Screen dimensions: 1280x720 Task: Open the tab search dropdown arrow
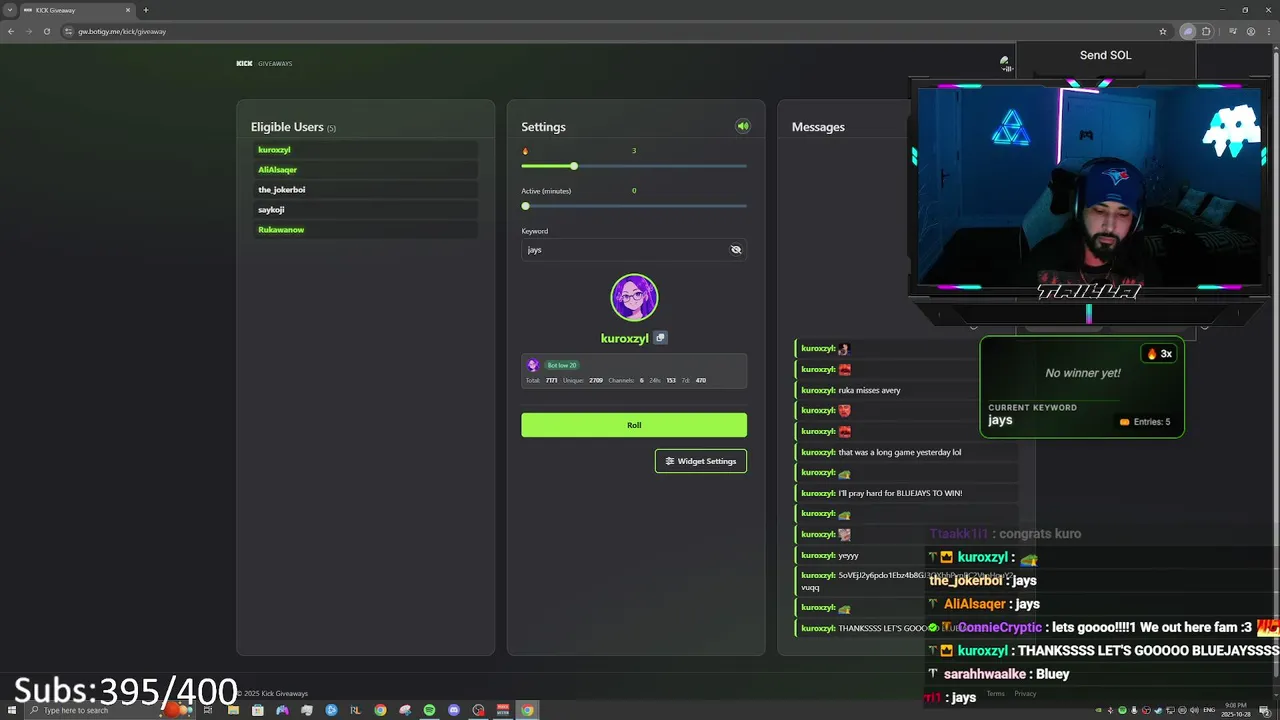click(x=10, y=10)
